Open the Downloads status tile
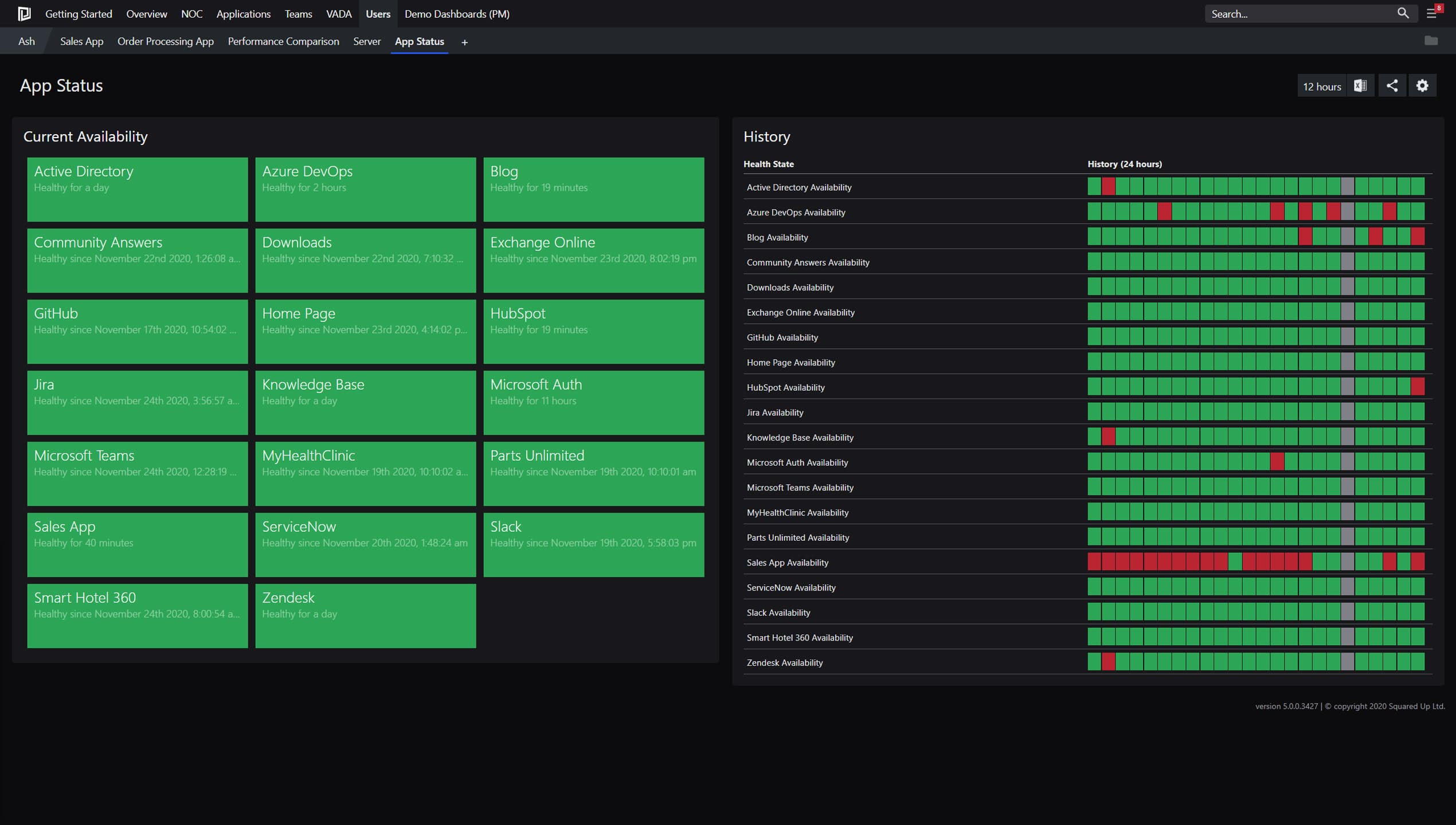The height and width of the screenshot is (825, 1456). coord(366,260)
